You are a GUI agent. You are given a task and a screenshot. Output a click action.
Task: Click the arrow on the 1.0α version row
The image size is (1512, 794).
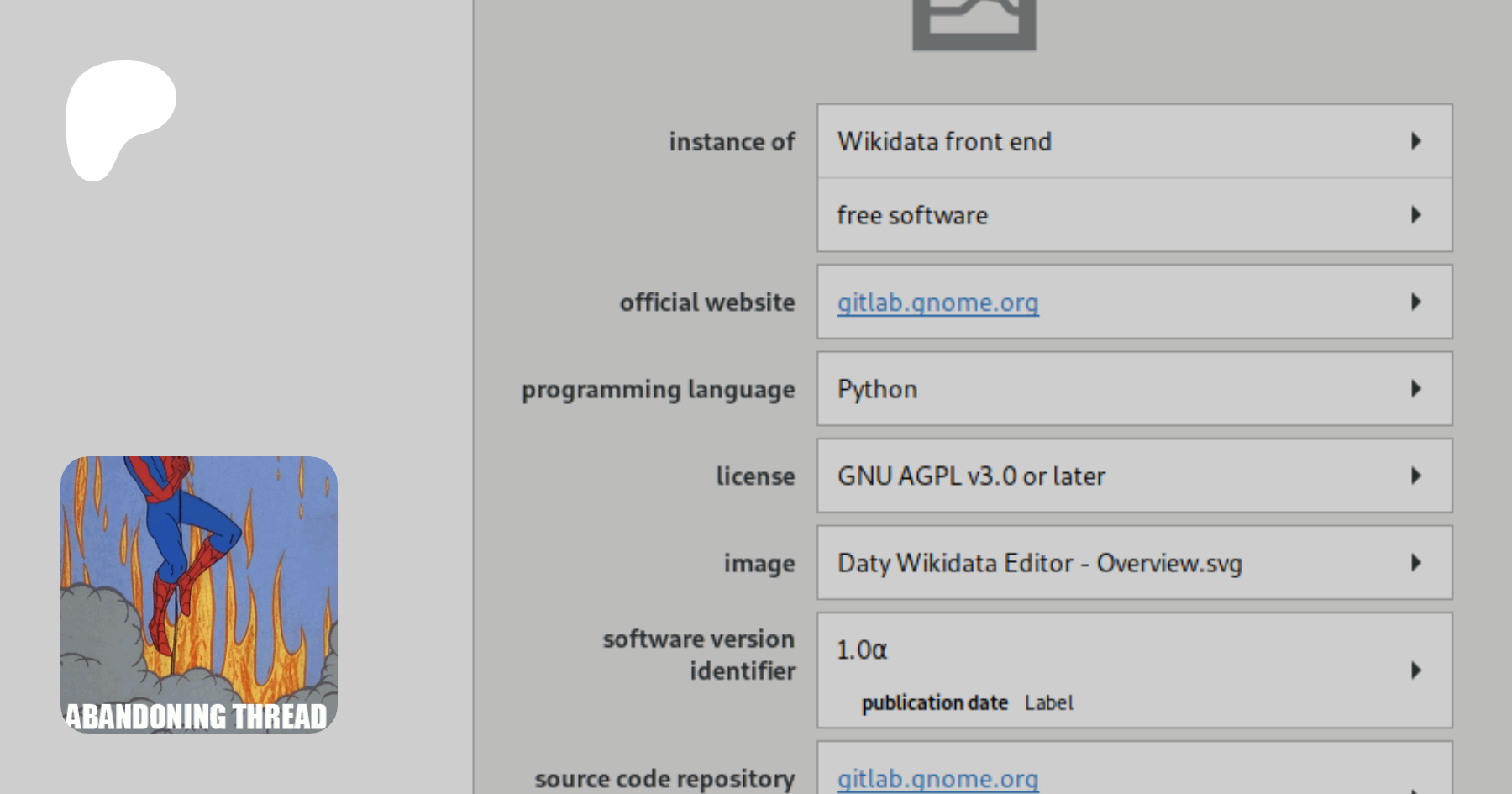click(x=1415, y=670)
